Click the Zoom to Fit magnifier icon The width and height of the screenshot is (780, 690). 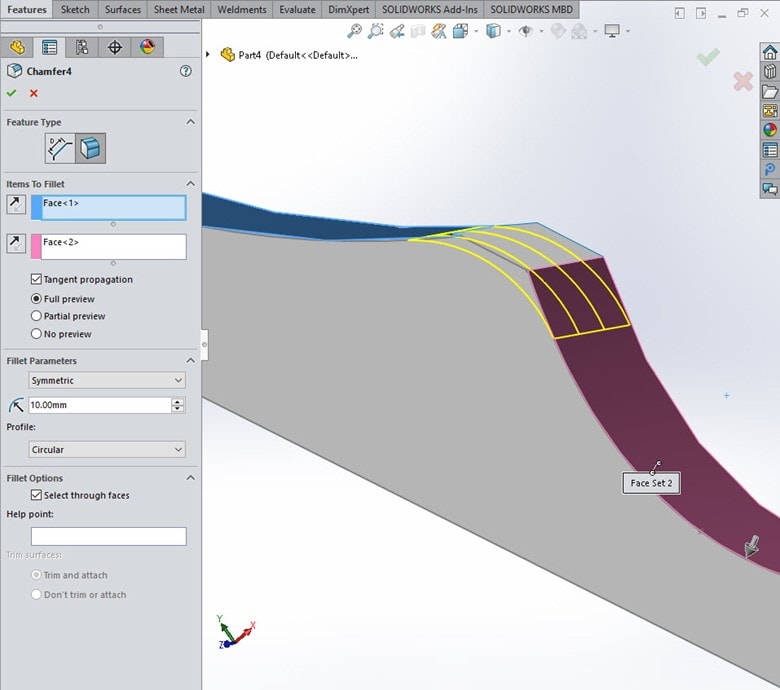pyautogui.click(x=354, y=31)
